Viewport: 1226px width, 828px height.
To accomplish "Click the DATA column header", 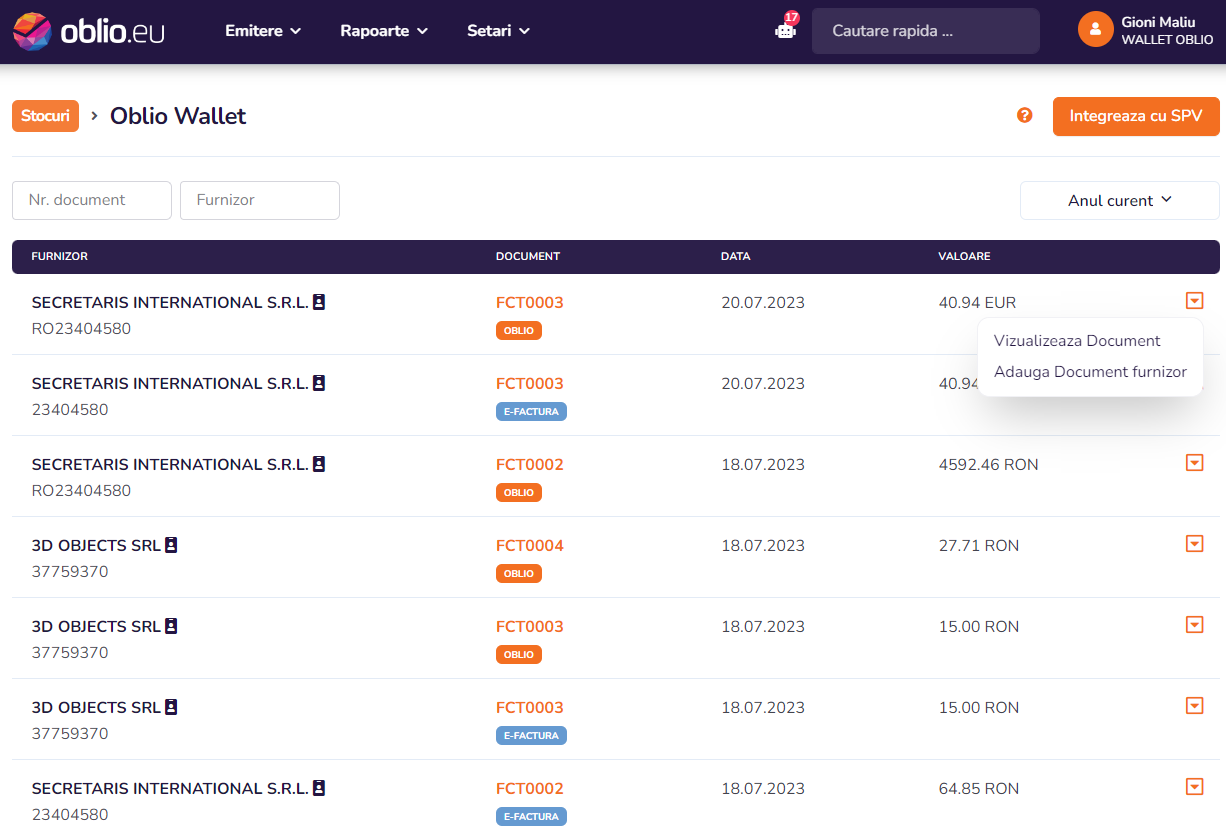I will pos(736,257).
